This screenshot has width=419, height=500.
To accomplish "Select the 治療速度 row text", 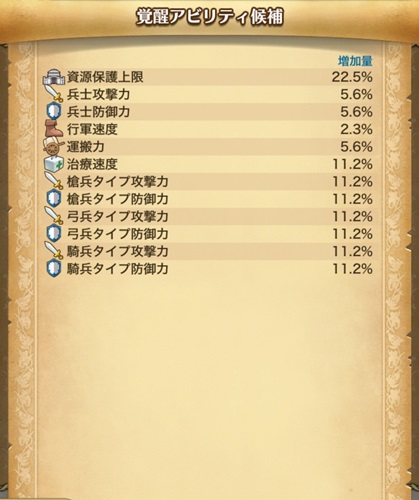I will coord(92,164).
